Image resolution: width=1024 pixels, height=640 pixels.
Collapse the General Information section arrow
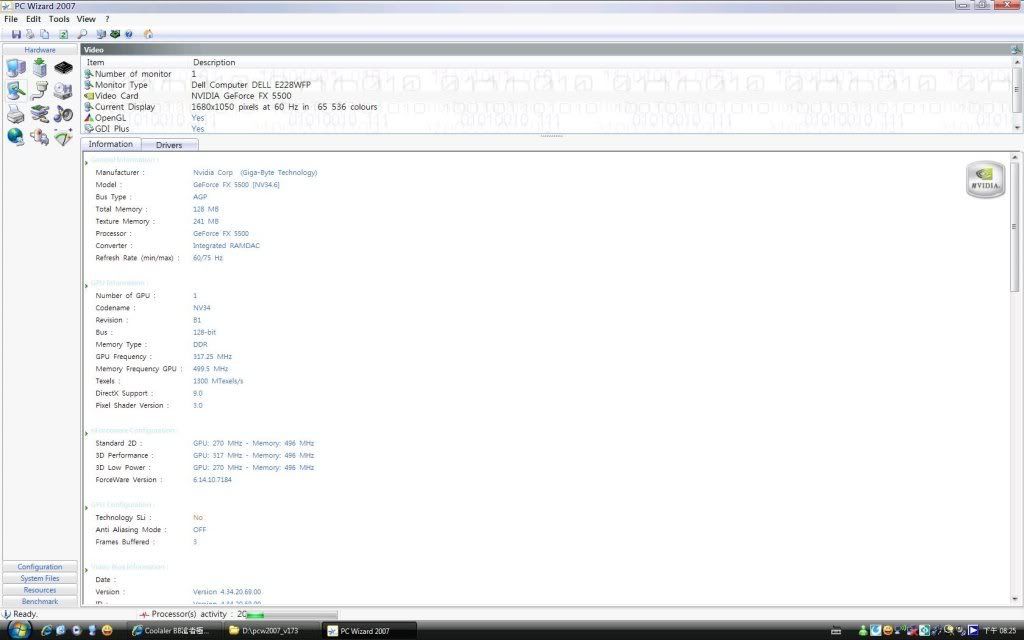pos(86,163)
